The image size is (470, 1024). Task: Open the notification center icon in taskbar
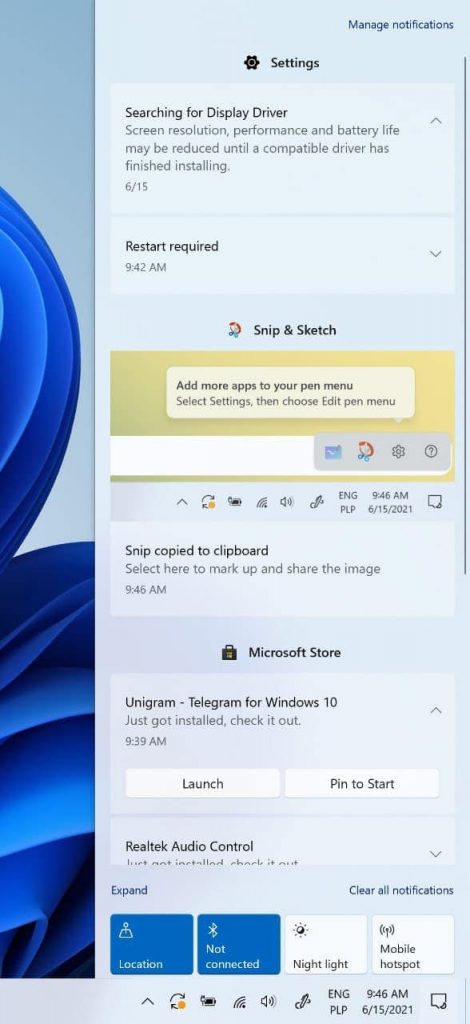pyautogui.click(x=439, y=1001)
